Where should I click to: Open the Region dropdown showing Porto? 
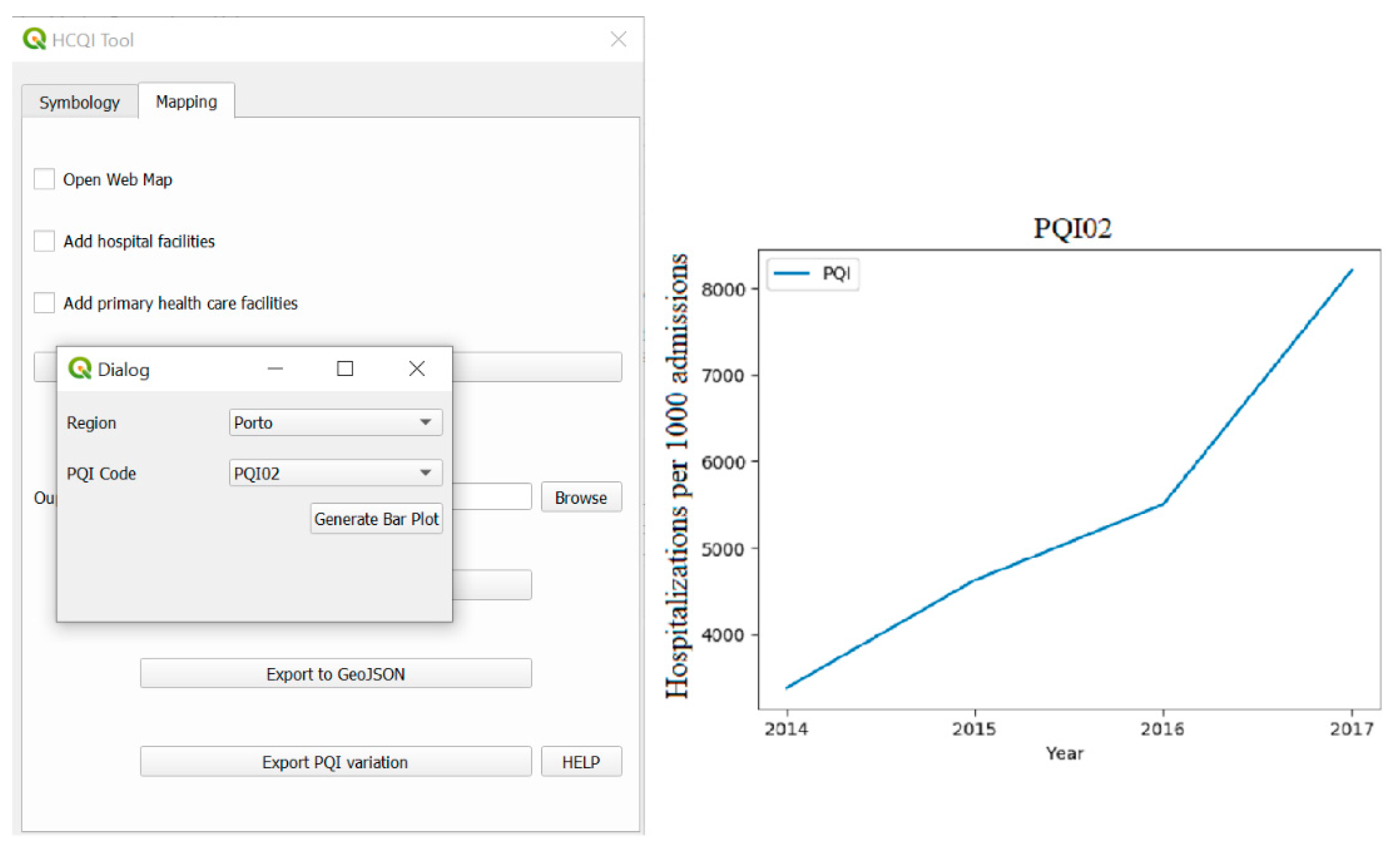coord(335,422)
